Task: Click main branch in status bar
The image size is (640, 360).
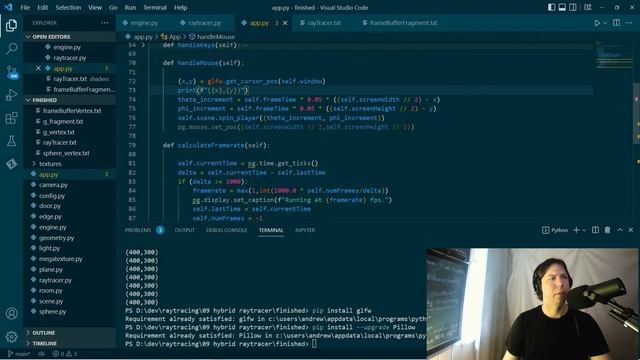Action: [19, 354]
